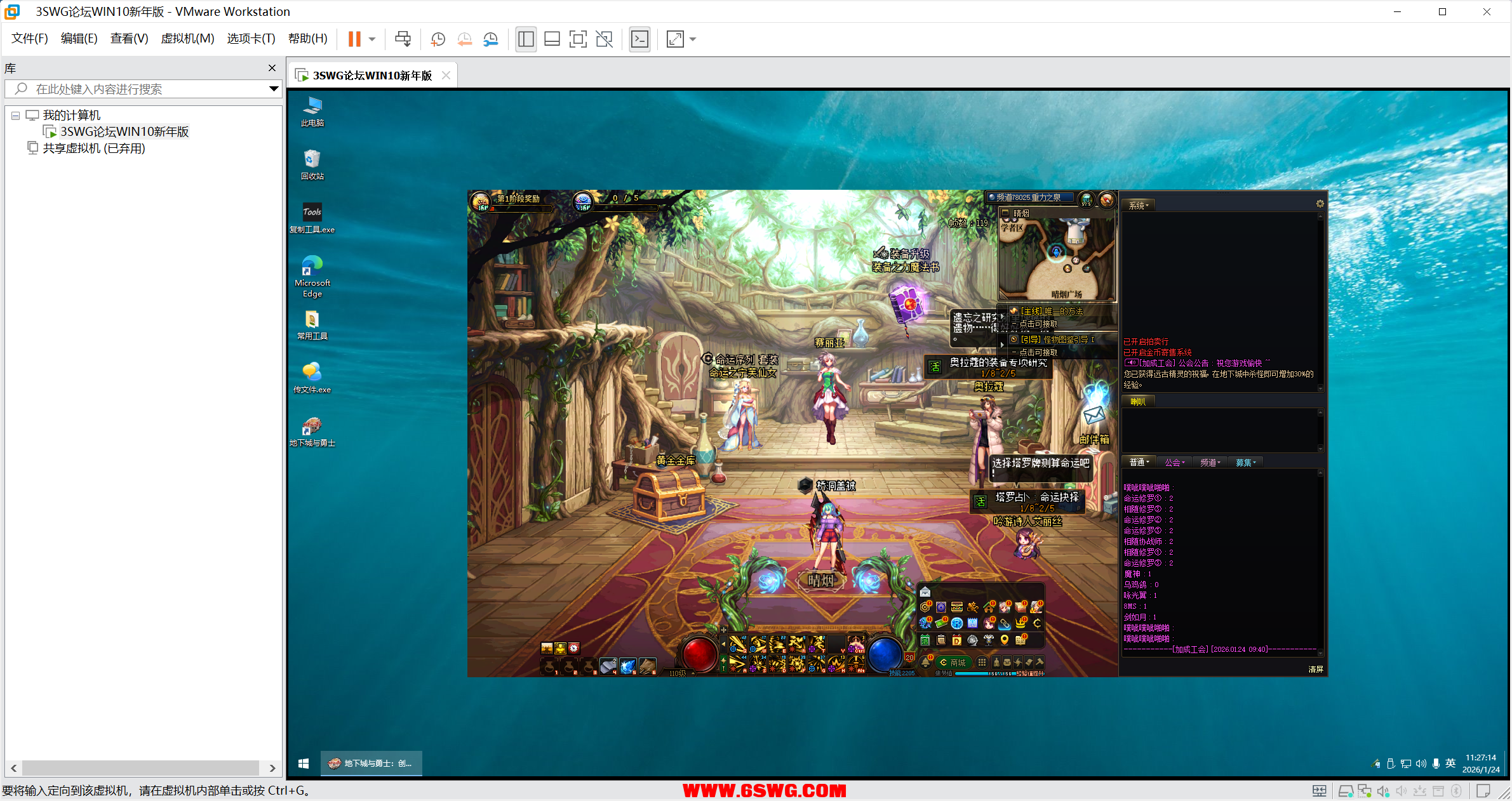Viewport: 1512px width, 801px height.
Task: Click the Pause virtual machine icon
Action: coord(354,39)
